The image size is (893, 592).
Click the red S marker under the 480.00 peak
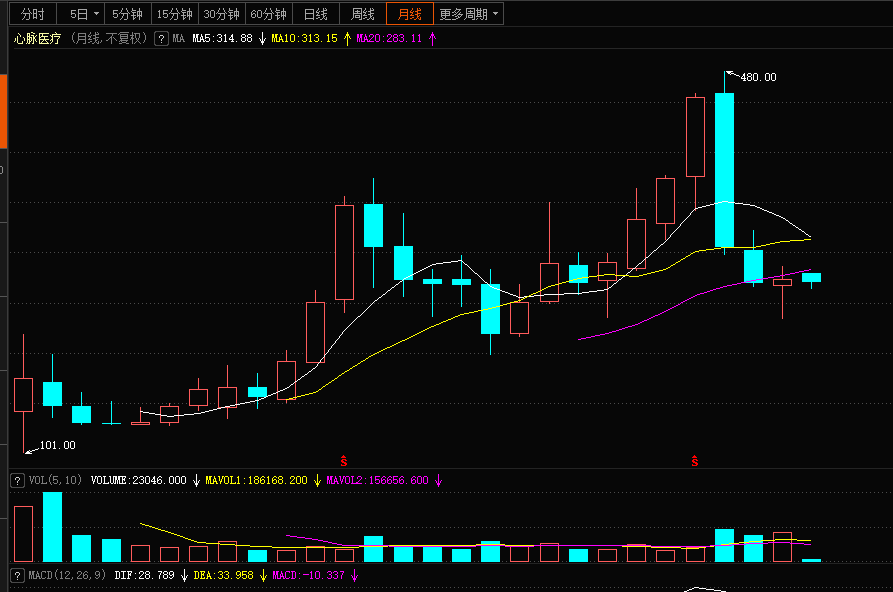point(694,461)
